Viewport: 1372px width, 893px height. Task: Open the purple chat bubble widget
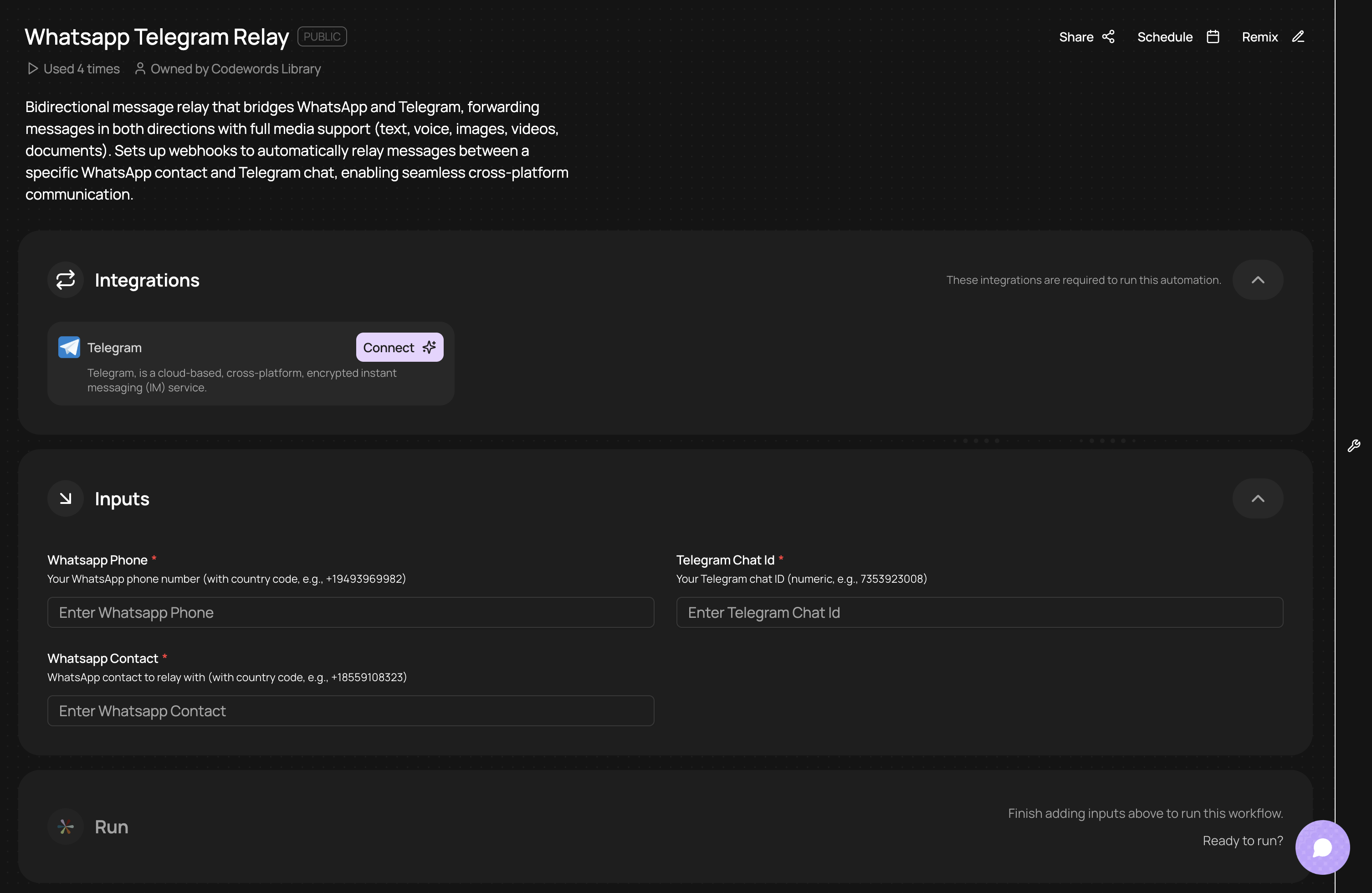click(1322, 847)
